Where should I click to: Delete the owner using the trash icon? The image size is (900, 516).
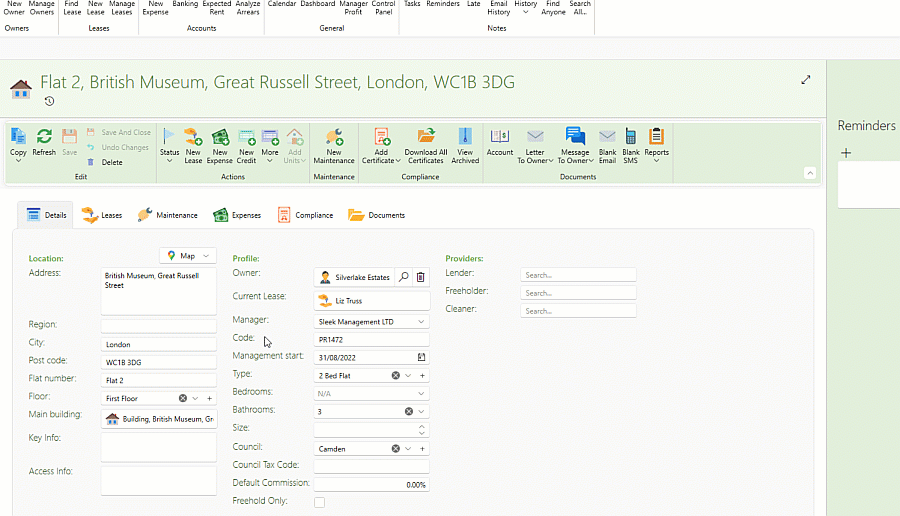click(x=420, y=277)
